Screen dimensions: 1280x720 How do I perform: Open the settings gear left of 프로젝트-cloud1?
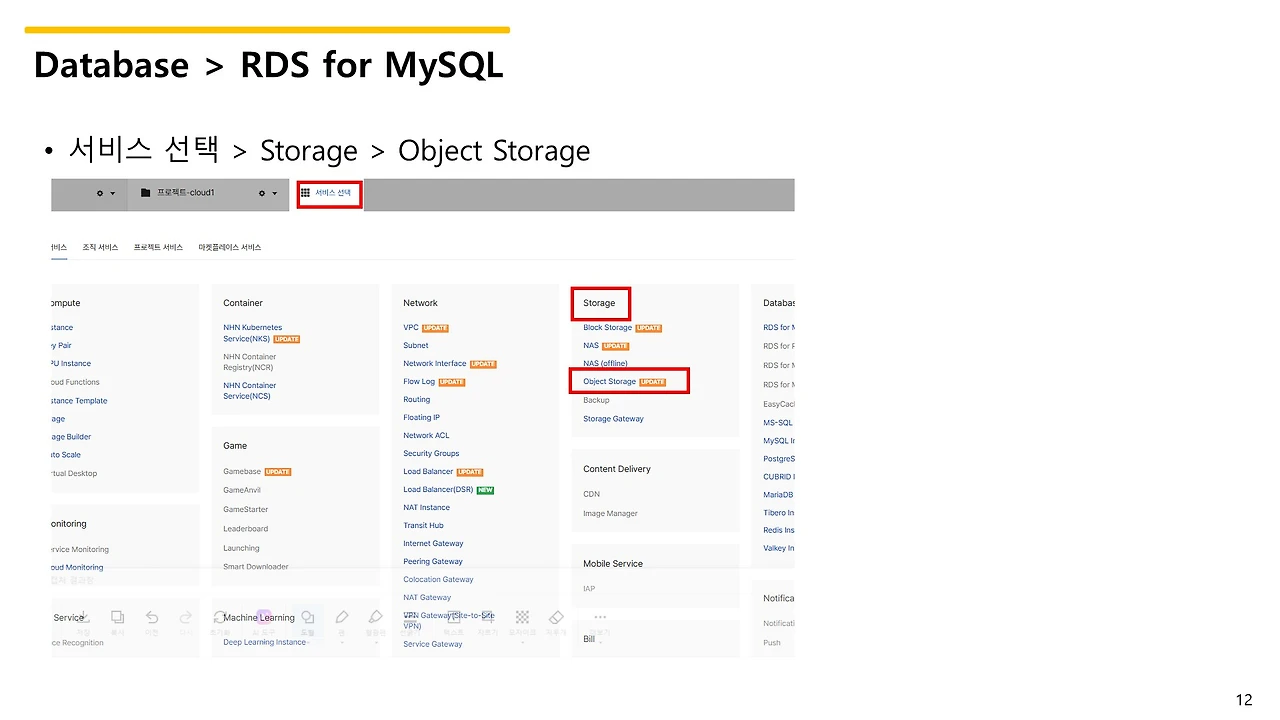pyautogui.click(x=100, y=193)
